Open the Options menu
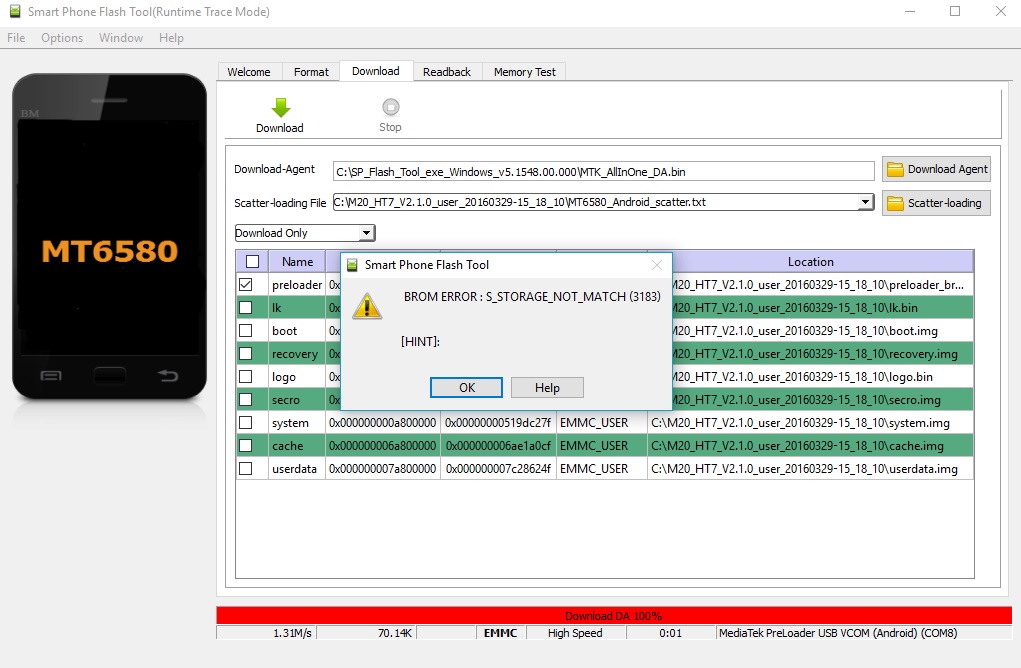Image resolution: width=1021 pixels, height=668 pixels. (x=62, y=38)
